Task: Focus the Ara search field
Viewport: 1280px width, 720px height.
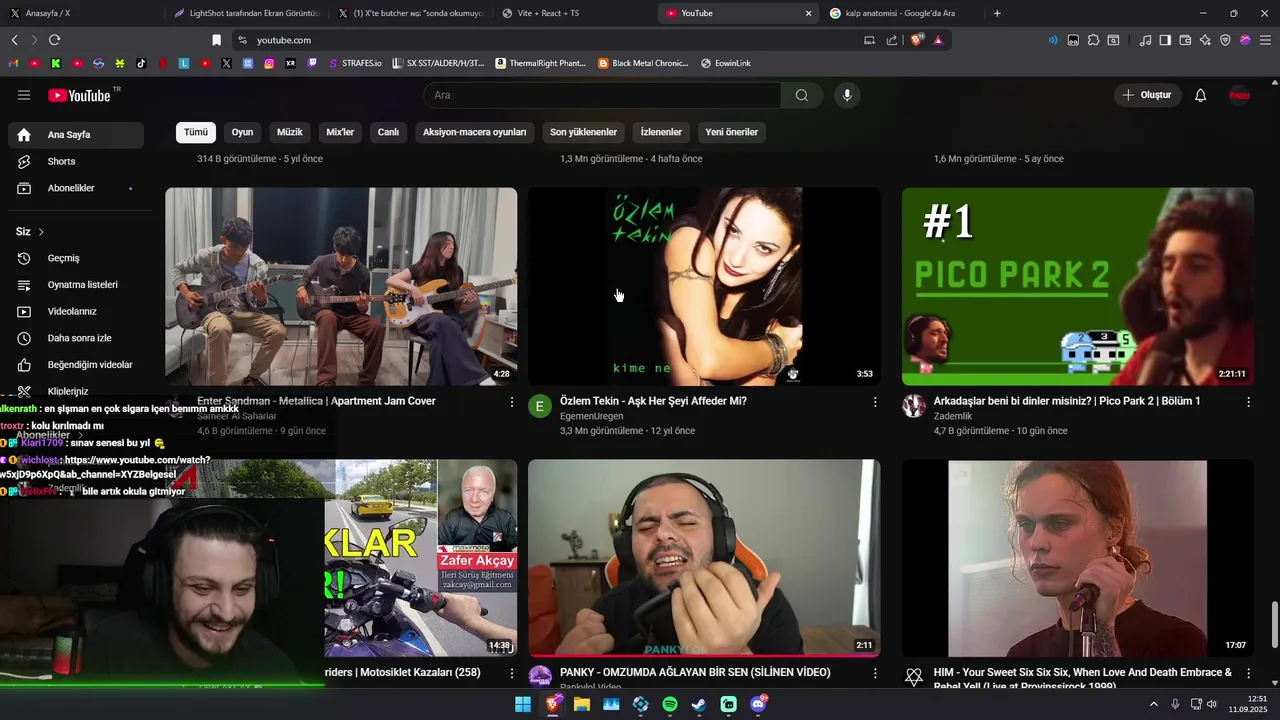Action: 602,95
